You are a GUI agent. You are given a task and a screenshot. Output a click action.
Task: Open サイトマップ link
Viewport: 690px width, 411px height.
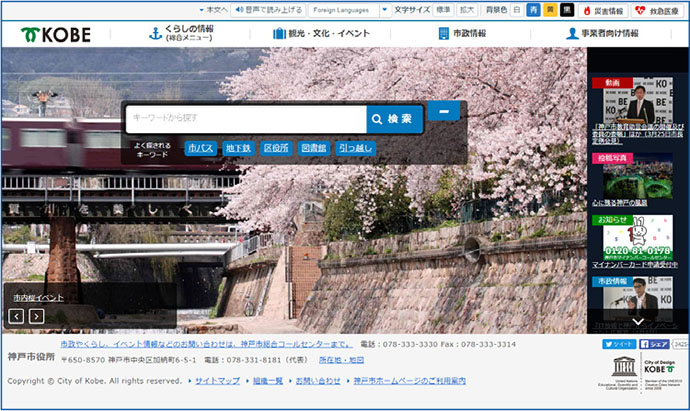[217, 381]
